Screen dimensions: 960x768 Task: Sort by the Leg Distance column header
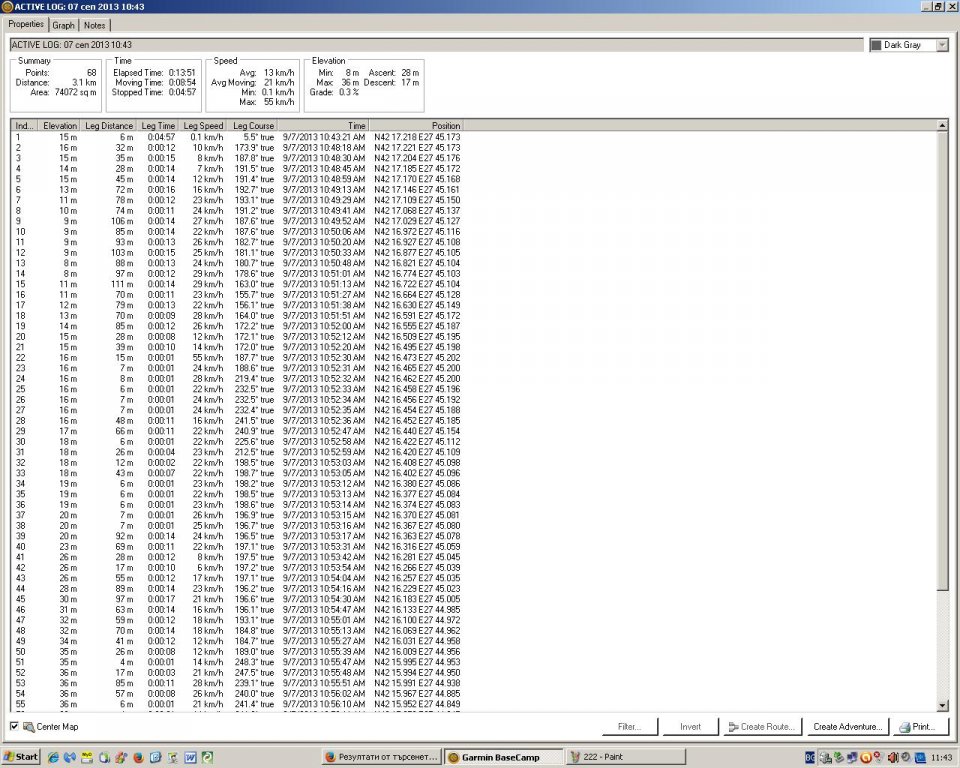tap(108, 126)
